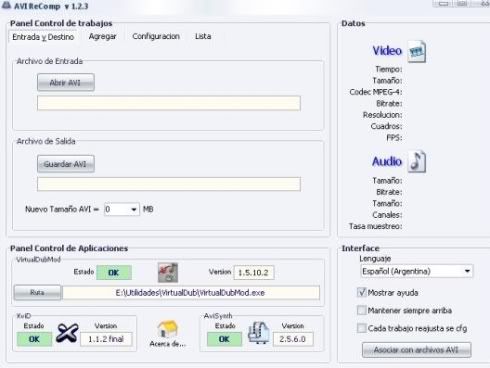Click the Tiempo label

pos(389,69)
